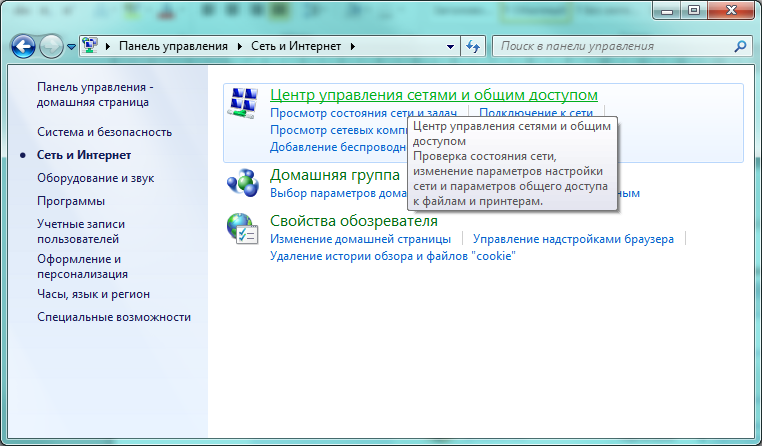This screenshot has height=446, width=762.
Task: Click Выбор параметров домашней группы link
Action: coord(339,193)
